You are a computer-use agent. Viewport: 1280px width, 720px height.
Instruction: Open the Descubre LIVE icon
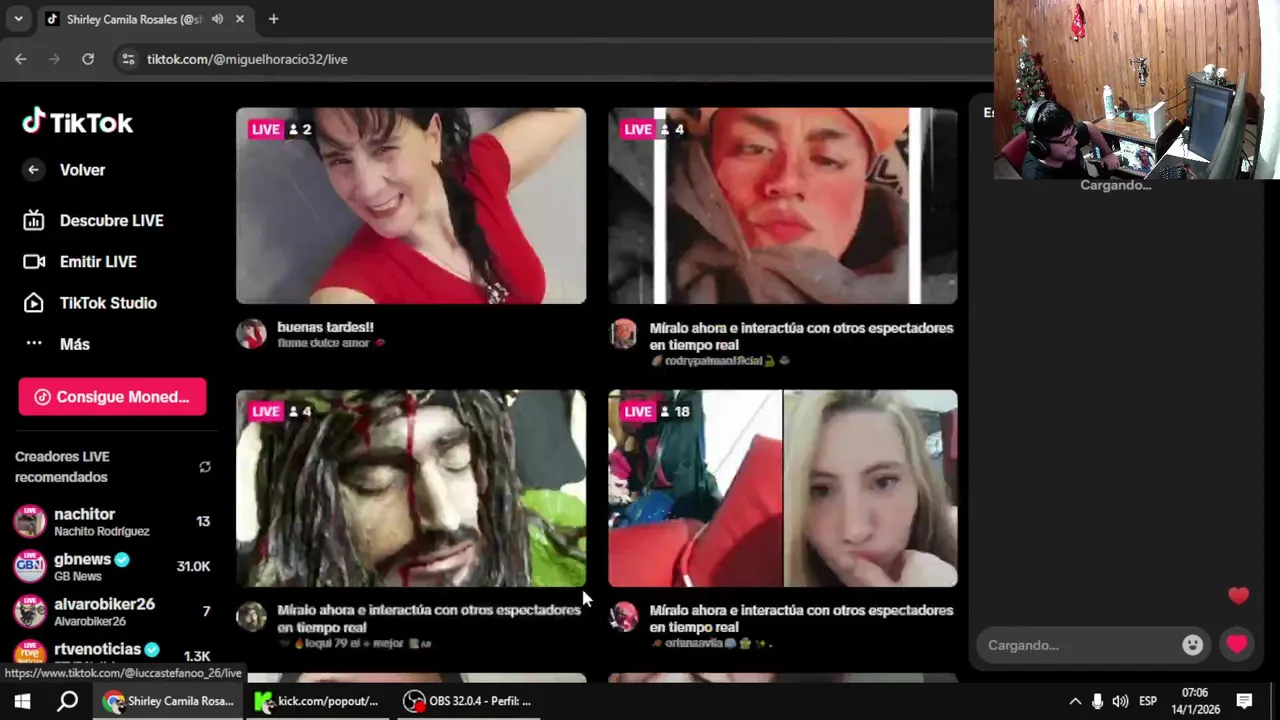[x=33, y=221]
